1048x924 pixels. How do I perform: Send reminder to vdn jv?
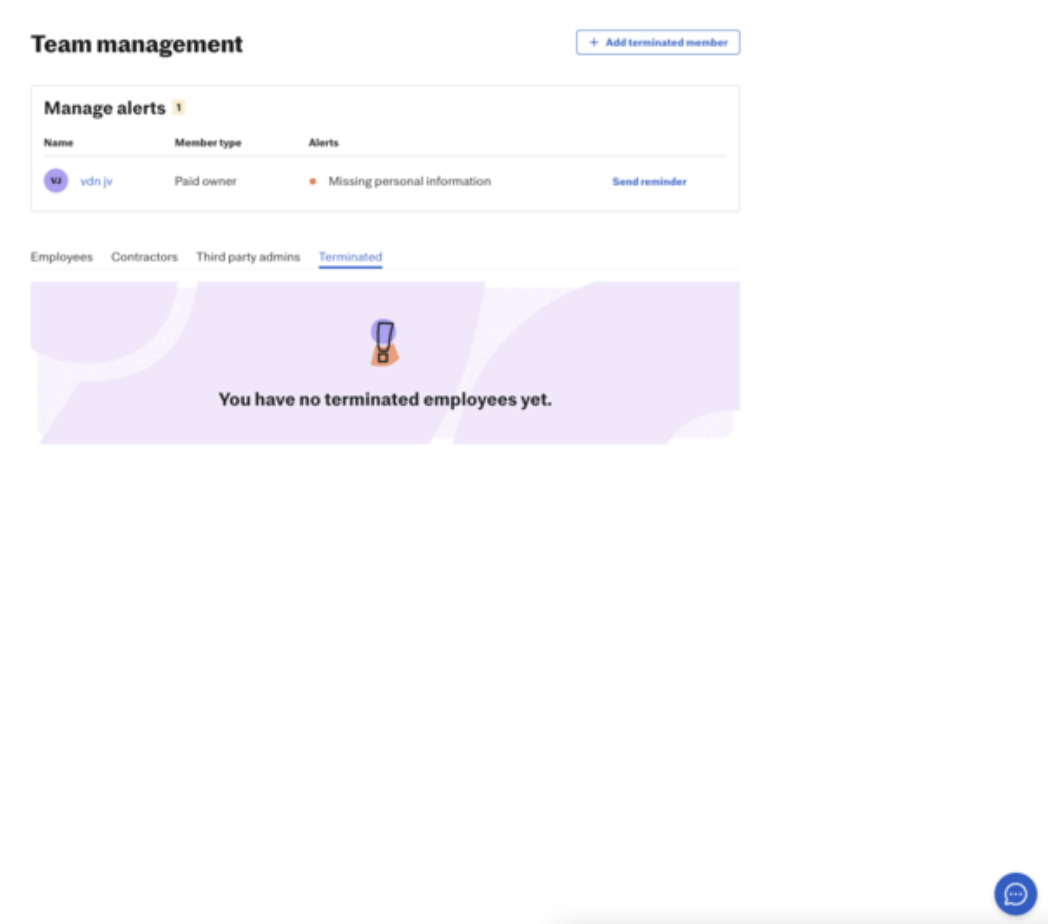click(x=649, y=182)
